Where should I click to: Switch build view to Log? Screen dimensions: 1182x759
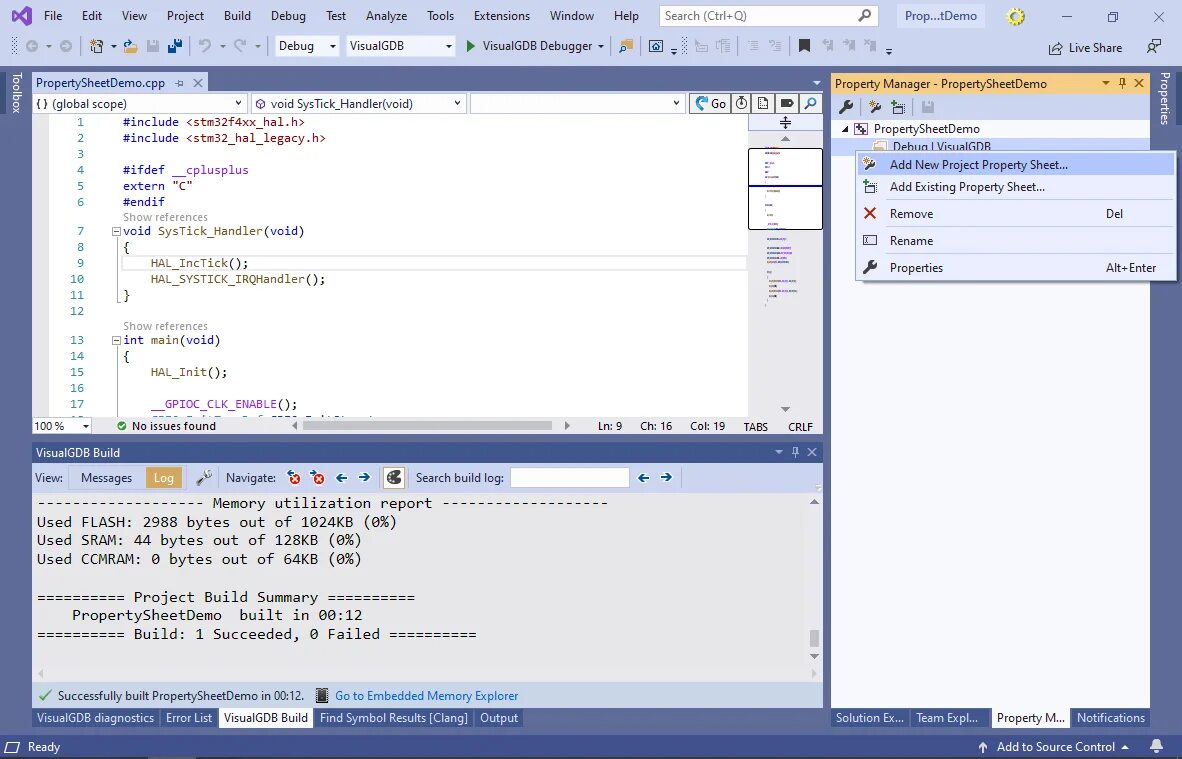click(x=164, y=477)
